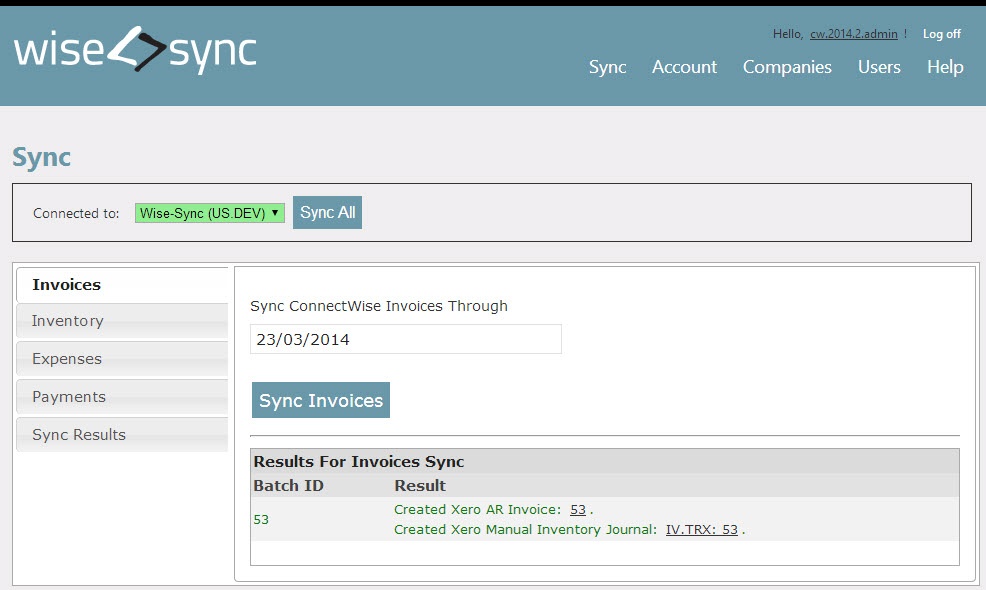Image resolution: width=986 pixels, height=590 pixels.
Task: Go to the Companies page
Action: tap(787, 67)
